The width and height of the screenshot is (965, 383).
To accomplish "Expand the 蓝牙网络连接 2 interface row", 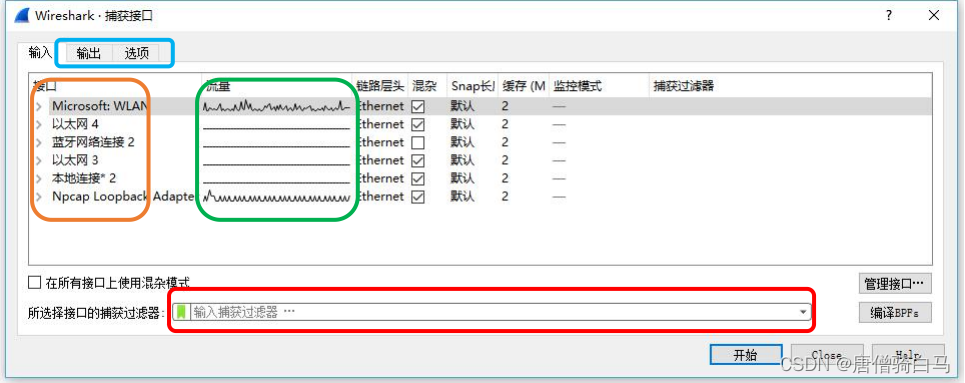I will tap(39, 142).
